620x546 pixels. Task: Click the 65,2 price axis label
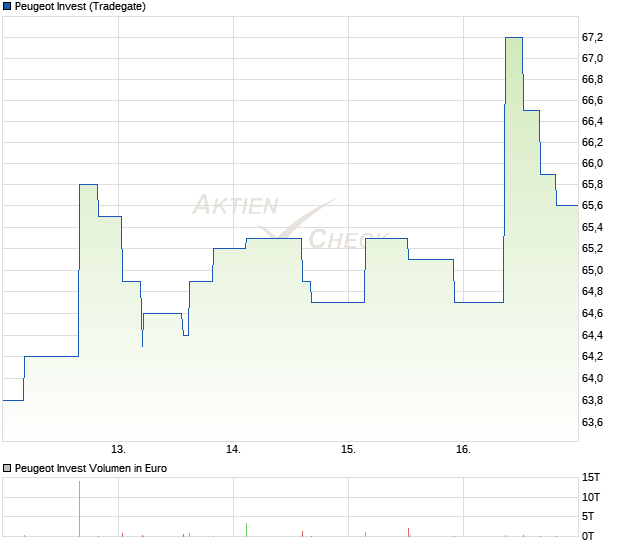(592, 248)
